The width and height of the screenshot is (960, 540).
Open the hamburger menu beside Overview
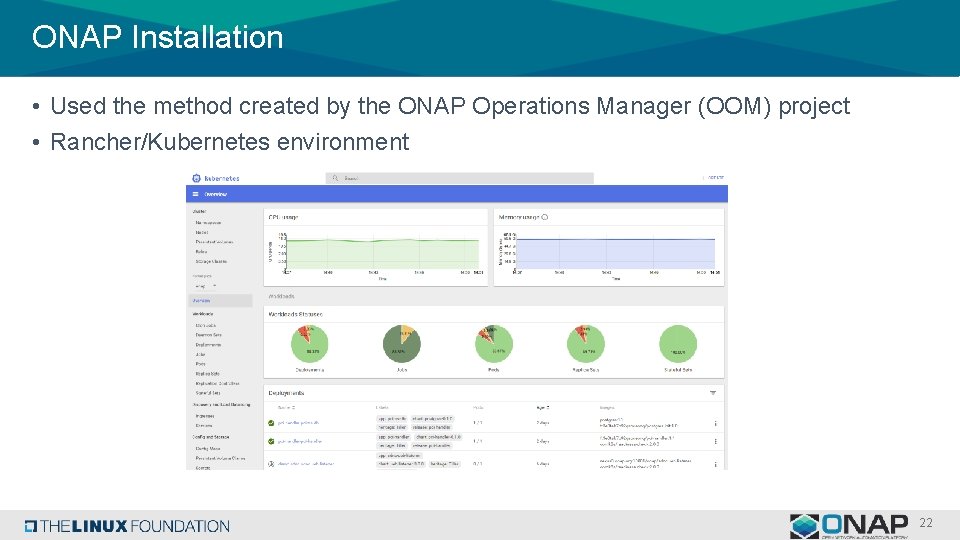[x=195, y=194]
